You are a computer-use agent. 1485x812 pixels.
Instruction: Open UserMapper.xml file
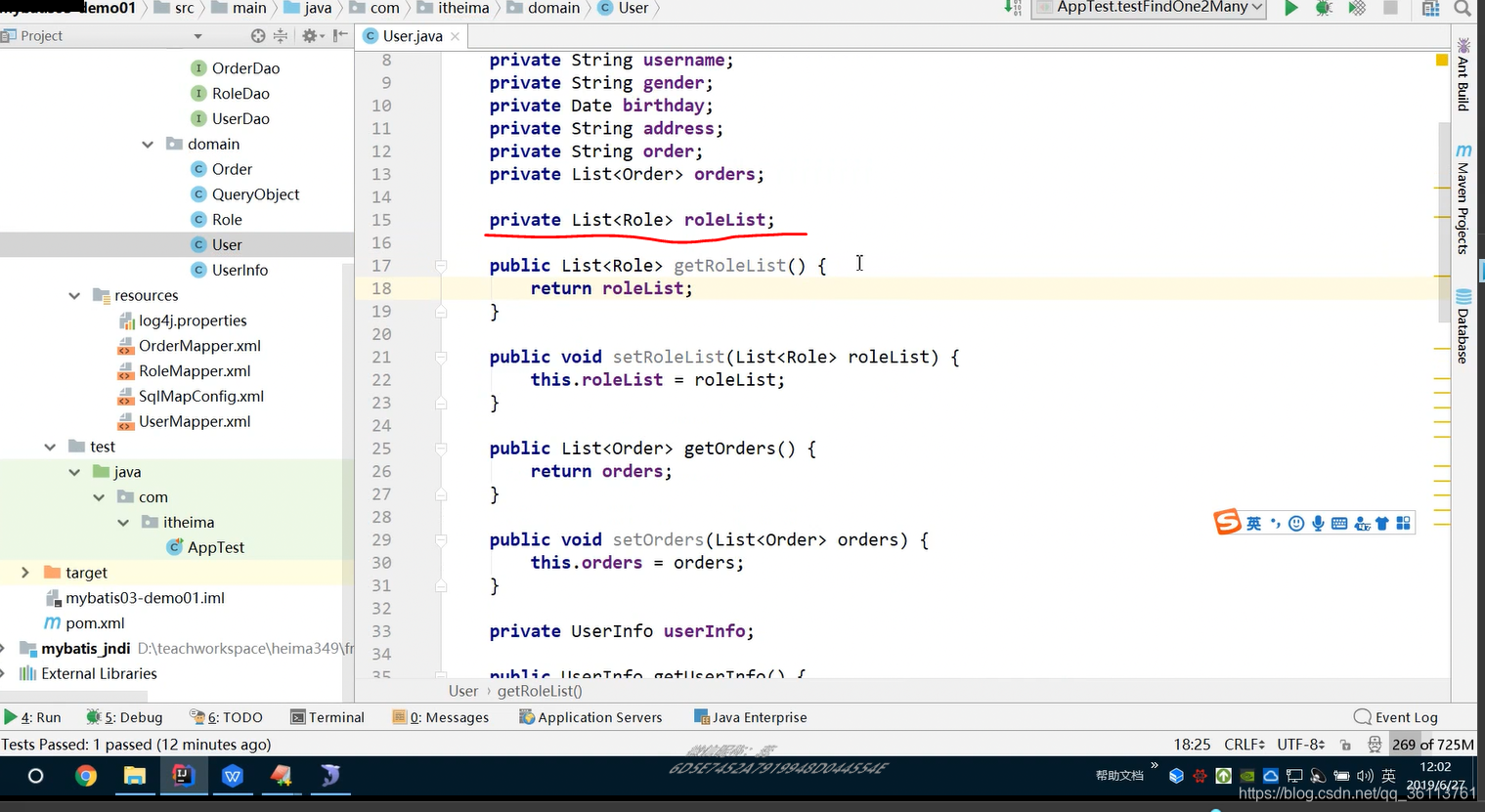[x=194, y=422]
